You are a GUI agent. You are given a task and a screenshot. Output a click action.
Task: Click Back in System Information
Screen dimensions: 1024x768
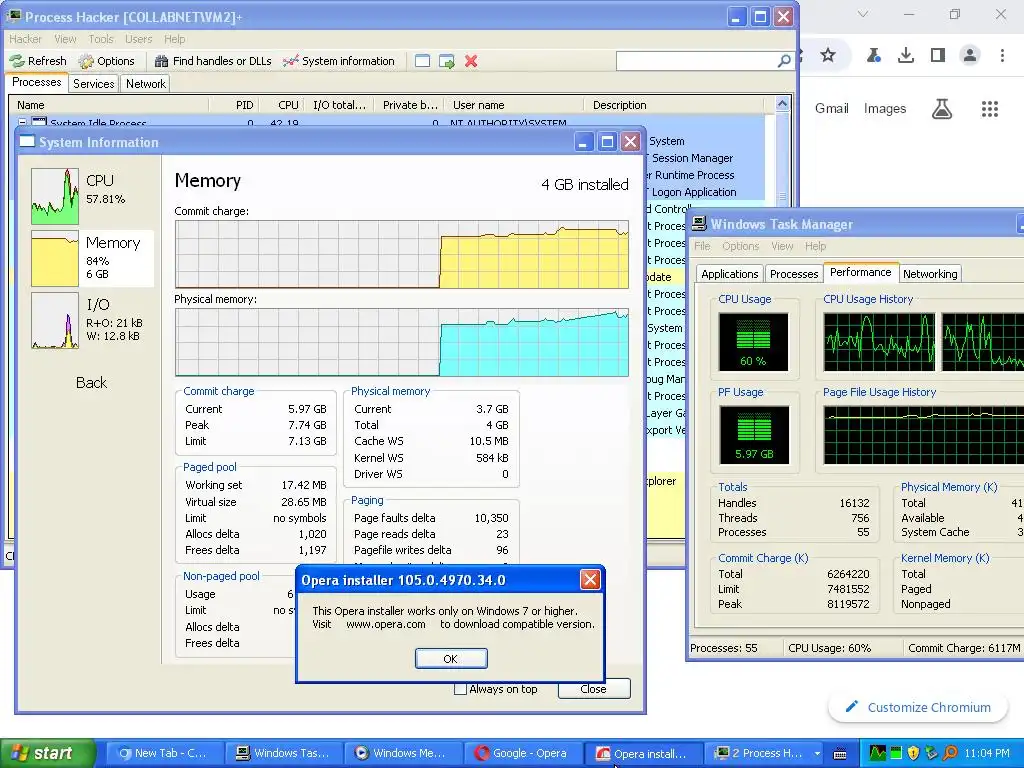coord(91,383)
